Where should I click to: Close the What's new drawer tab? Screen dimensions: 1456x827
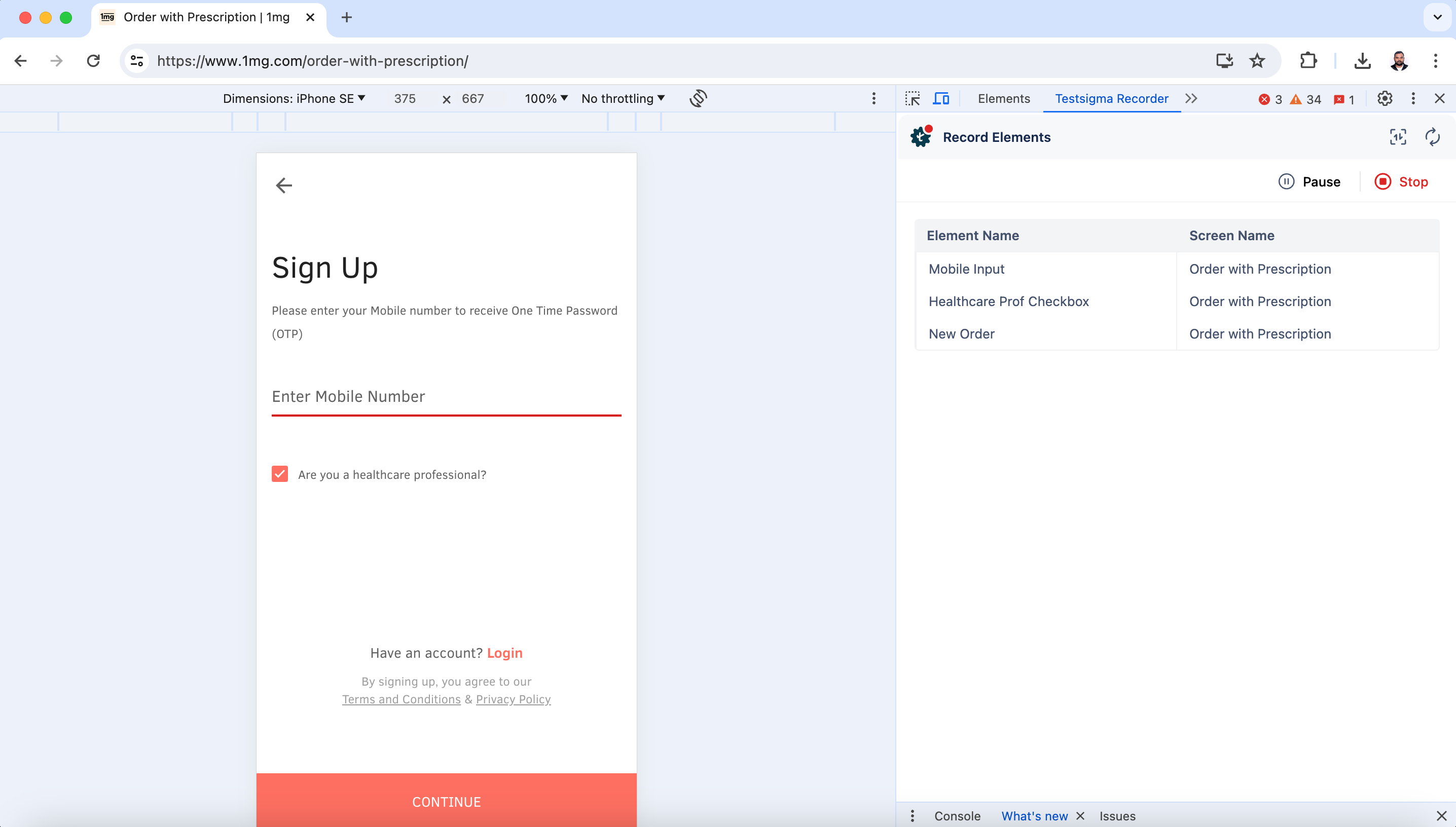click(1080, 816)
